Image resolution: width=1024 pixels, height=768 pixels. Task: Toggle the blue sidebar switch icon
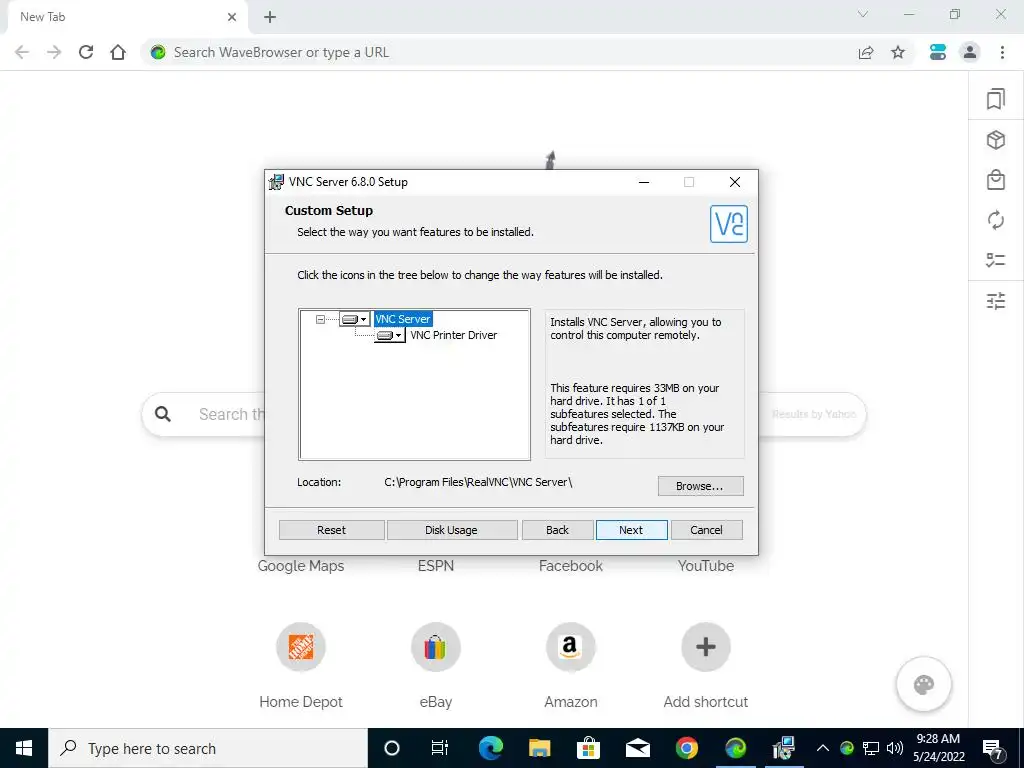click(938, 52)
